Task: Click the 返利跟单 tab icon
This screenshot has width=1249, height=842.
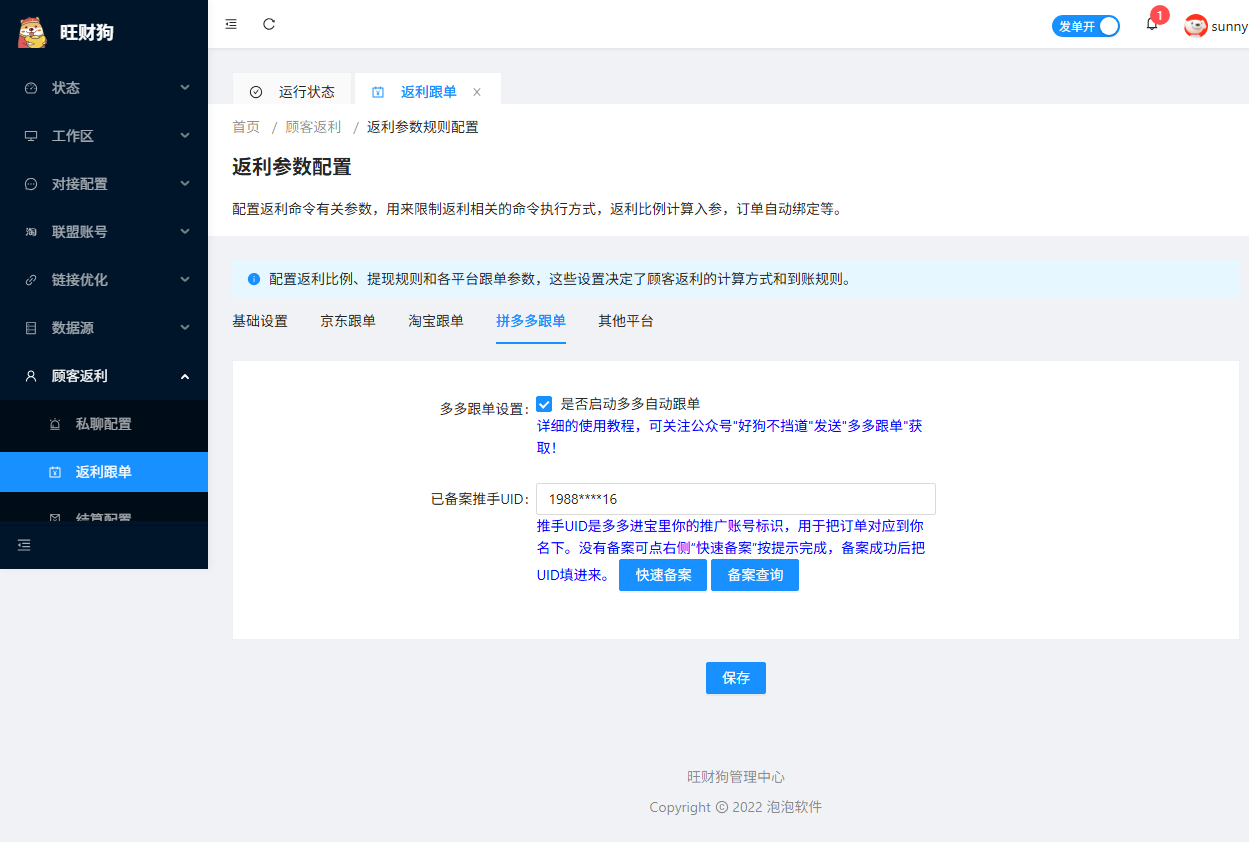Action: (378, 92)
